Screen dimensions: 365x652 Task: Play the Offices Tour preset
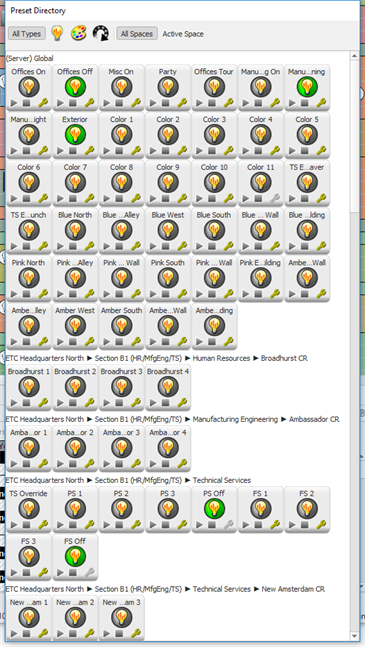click(200, 103)
